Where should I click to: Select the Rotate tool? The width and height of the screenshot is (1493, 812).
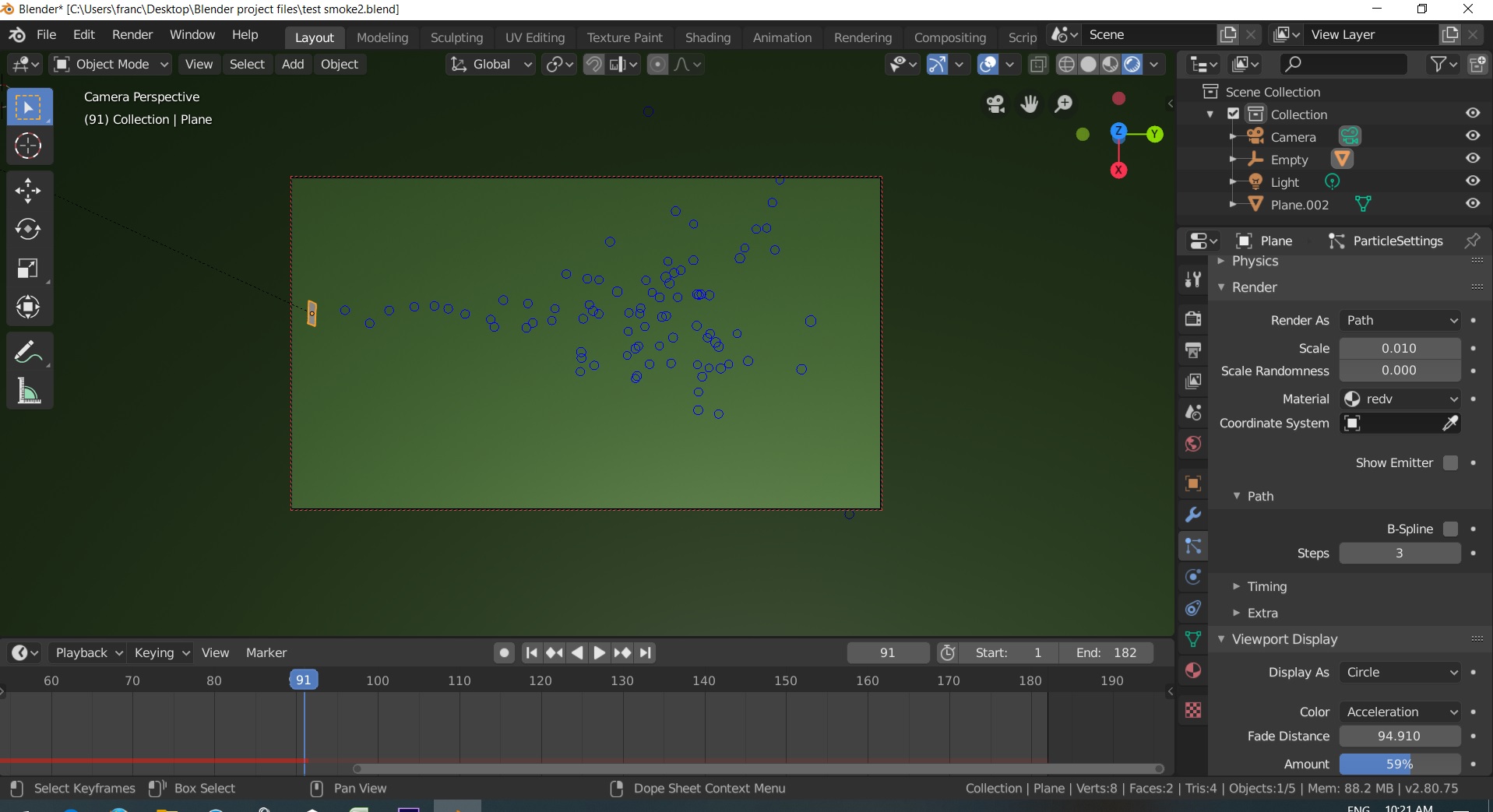[x=29, y=229]
